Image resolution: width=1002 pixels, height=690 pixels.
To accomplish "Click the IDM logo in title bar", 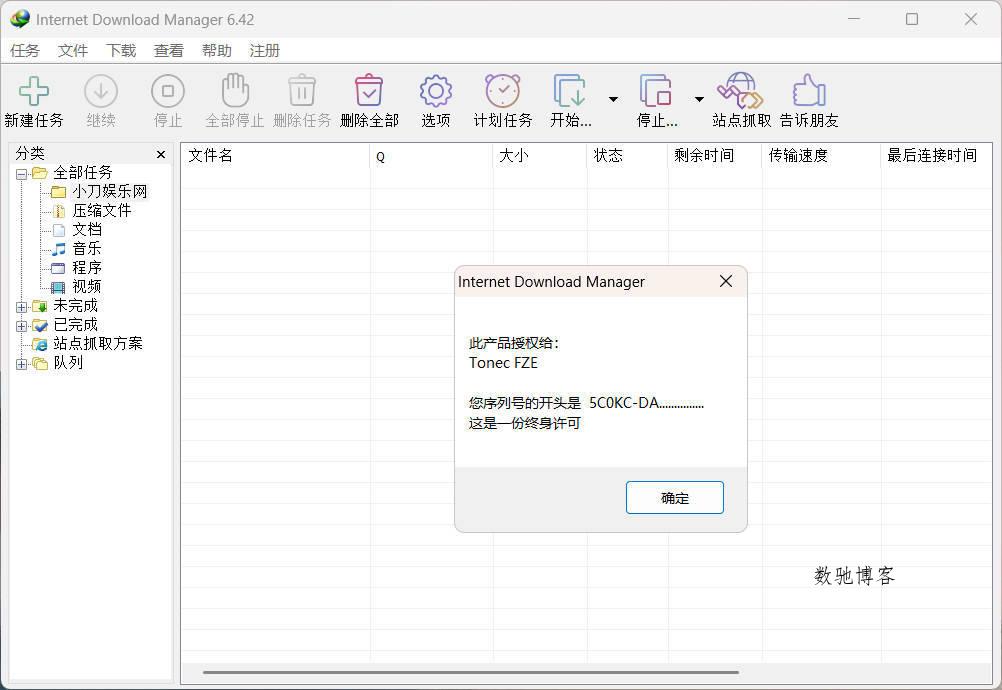I will (20, 19).
